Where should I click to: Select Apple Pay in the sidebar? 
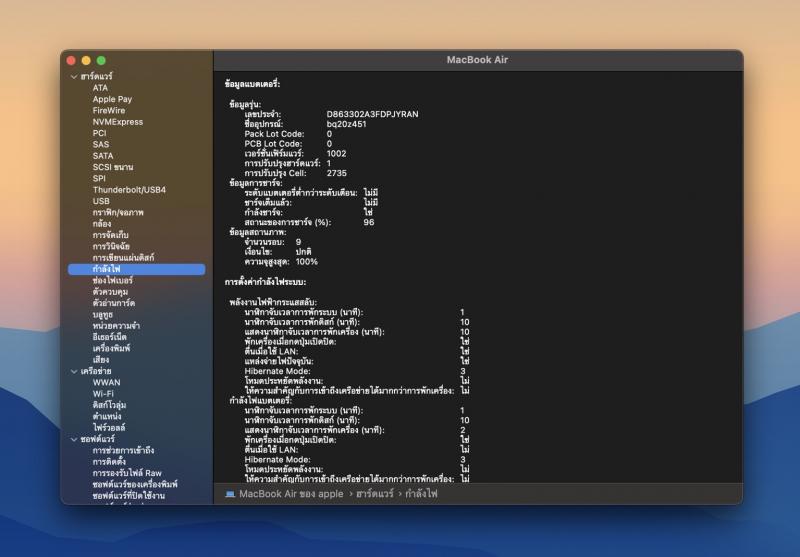click(112, 99)
